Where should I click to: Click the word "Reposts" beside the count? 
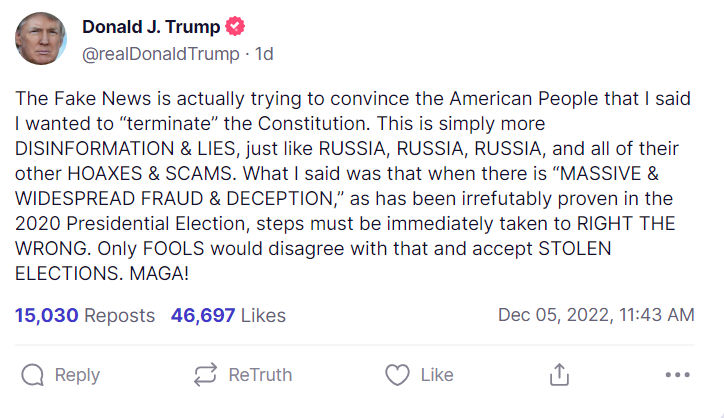point(119,316)
